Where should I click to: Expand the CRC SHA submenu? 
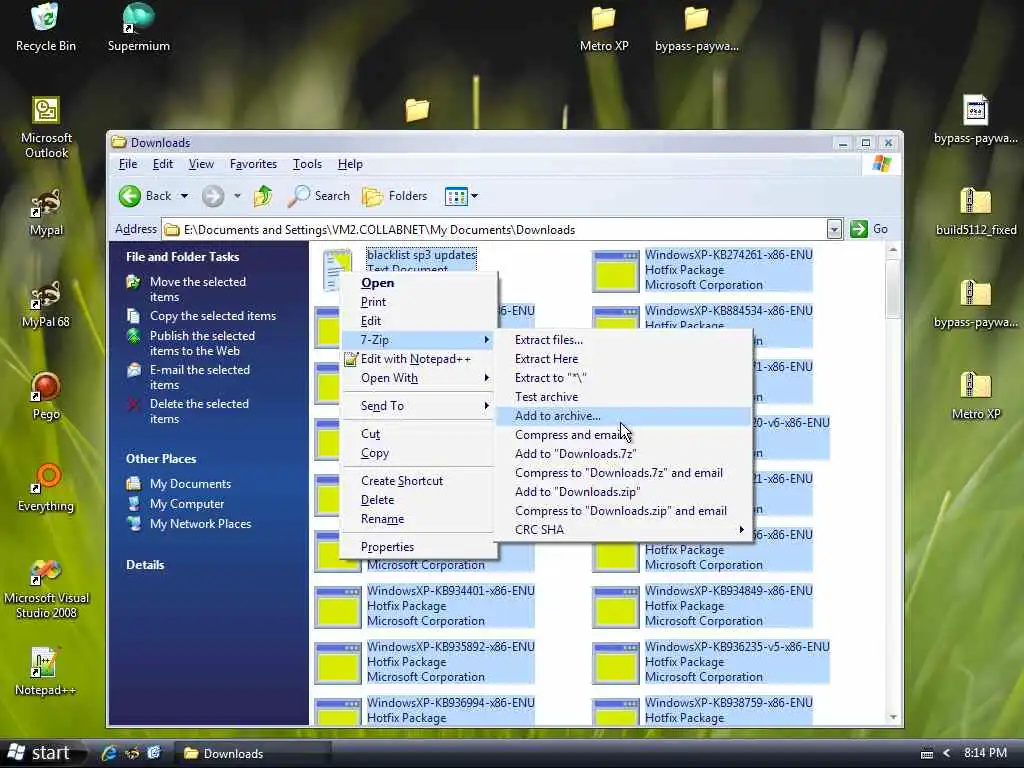[x=624, y=530]
